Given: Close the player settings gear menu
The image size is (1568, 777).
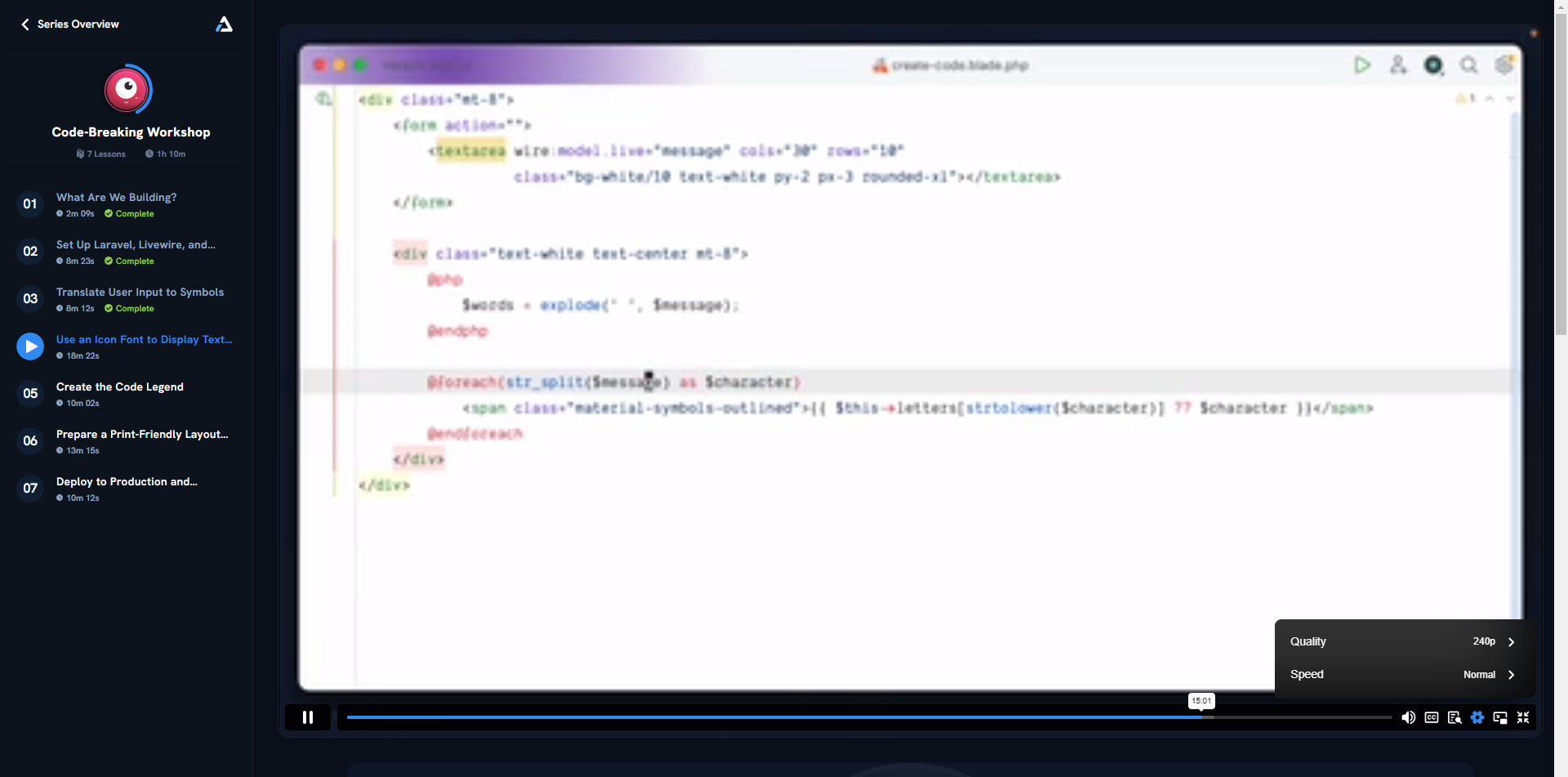Looking at the screenshot, I should point(1477,717).
